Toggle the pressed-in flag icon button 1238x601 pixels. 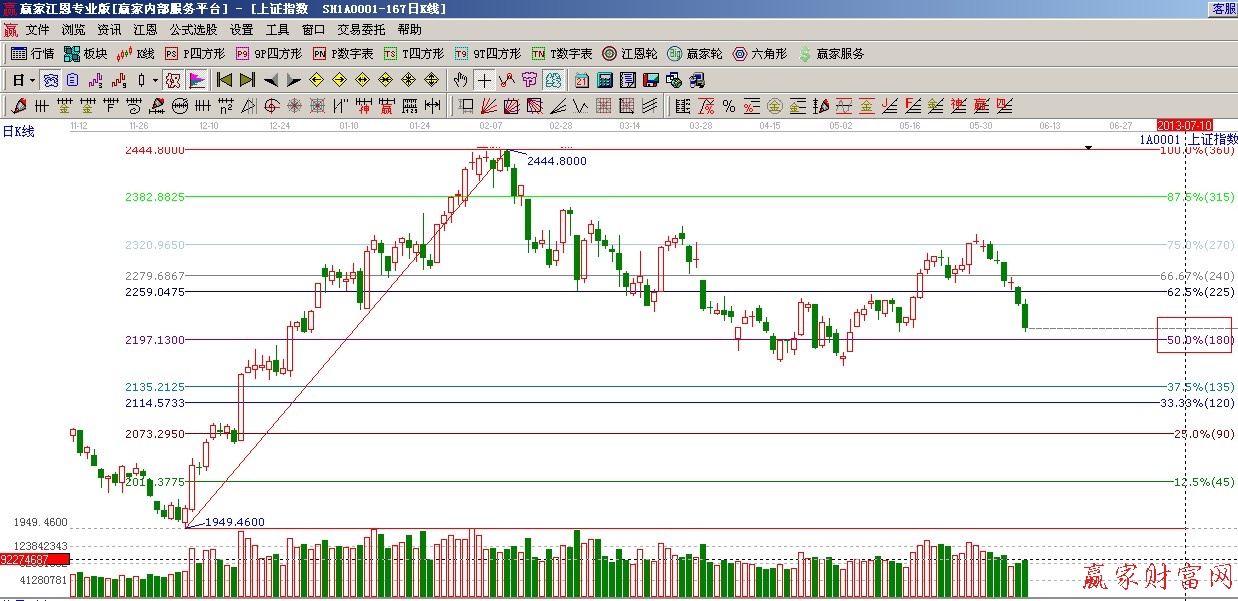point(196,80)
